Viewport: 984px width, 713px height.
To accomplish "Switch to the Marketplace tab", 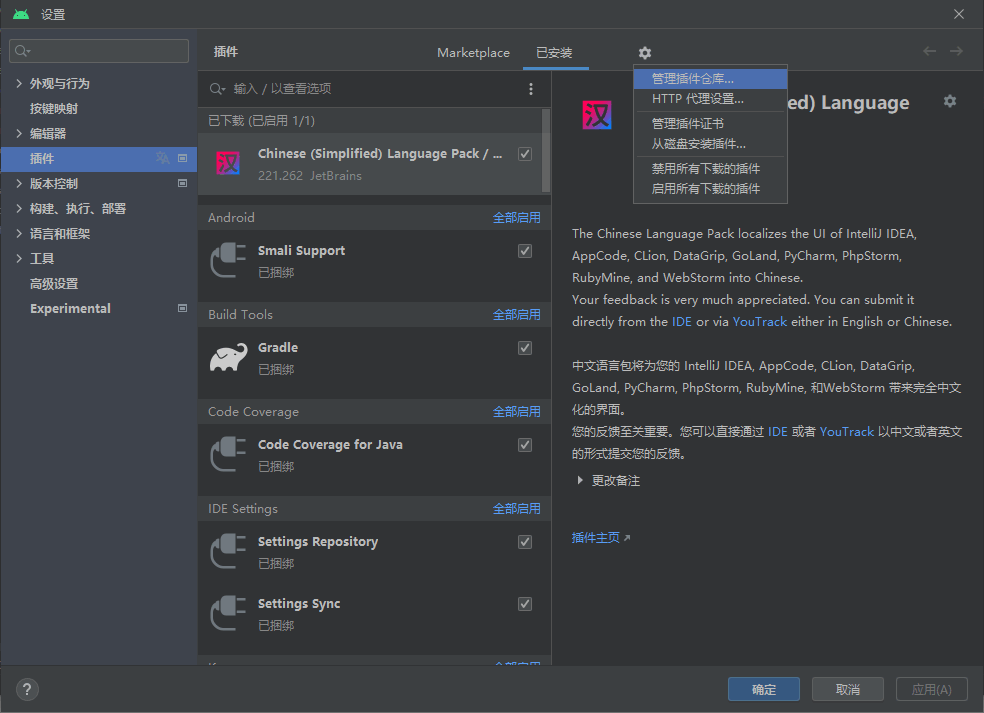I will tap(473, 53).
